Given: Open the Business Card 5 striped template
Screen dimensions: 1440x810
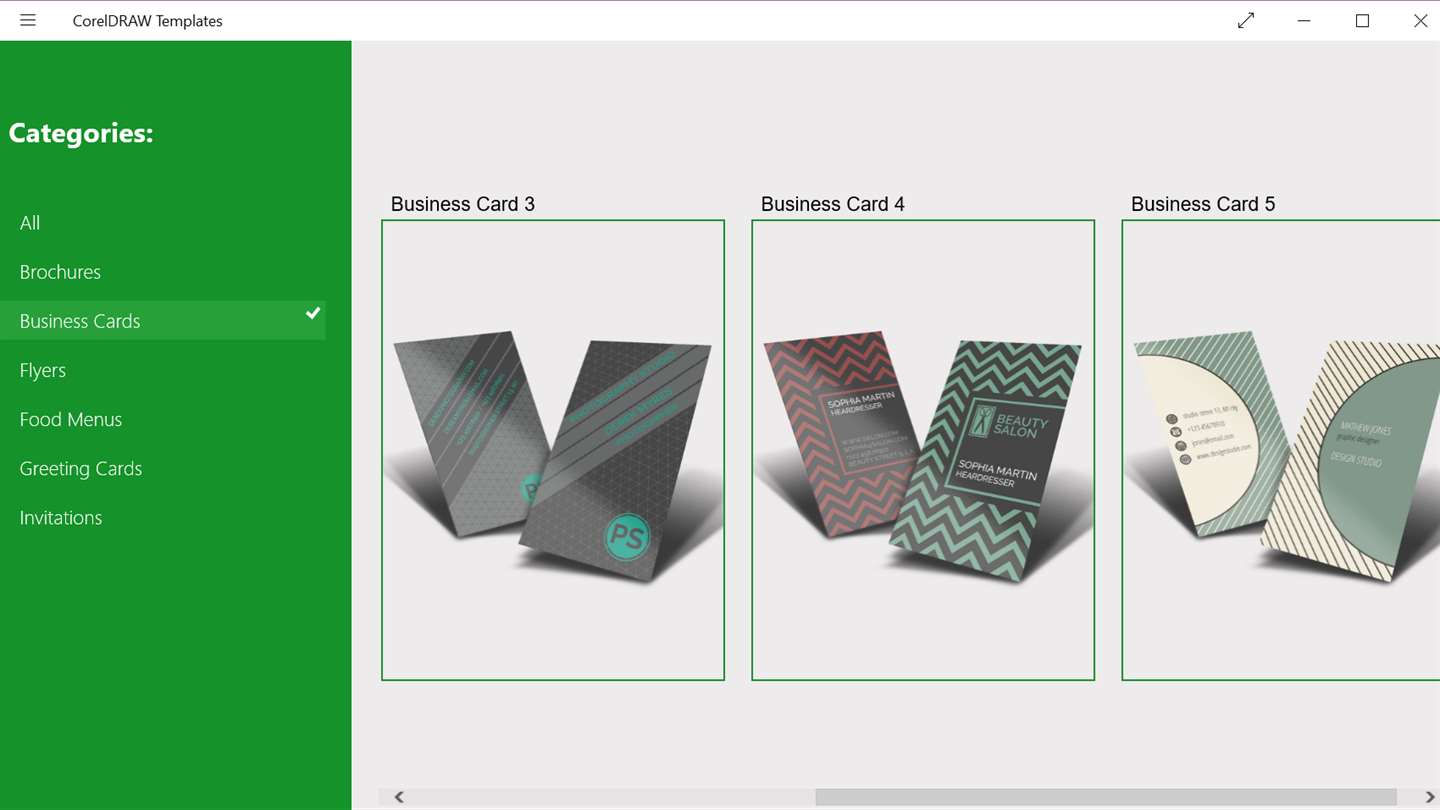Looking at the screenshot, I should (1281, 450).
